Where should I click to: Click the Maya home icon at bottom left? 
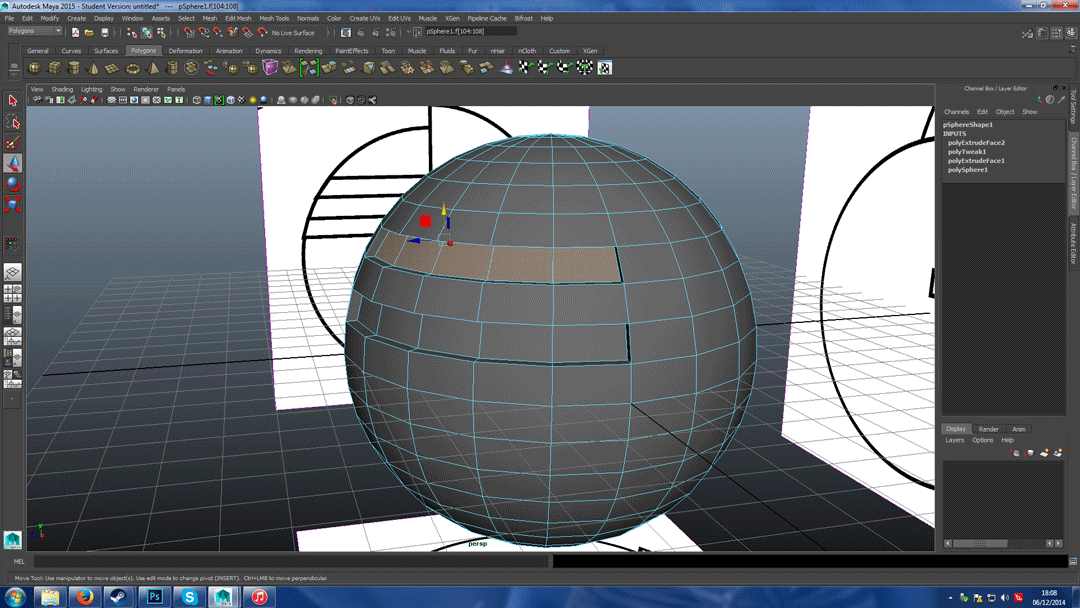pos(12,540)
